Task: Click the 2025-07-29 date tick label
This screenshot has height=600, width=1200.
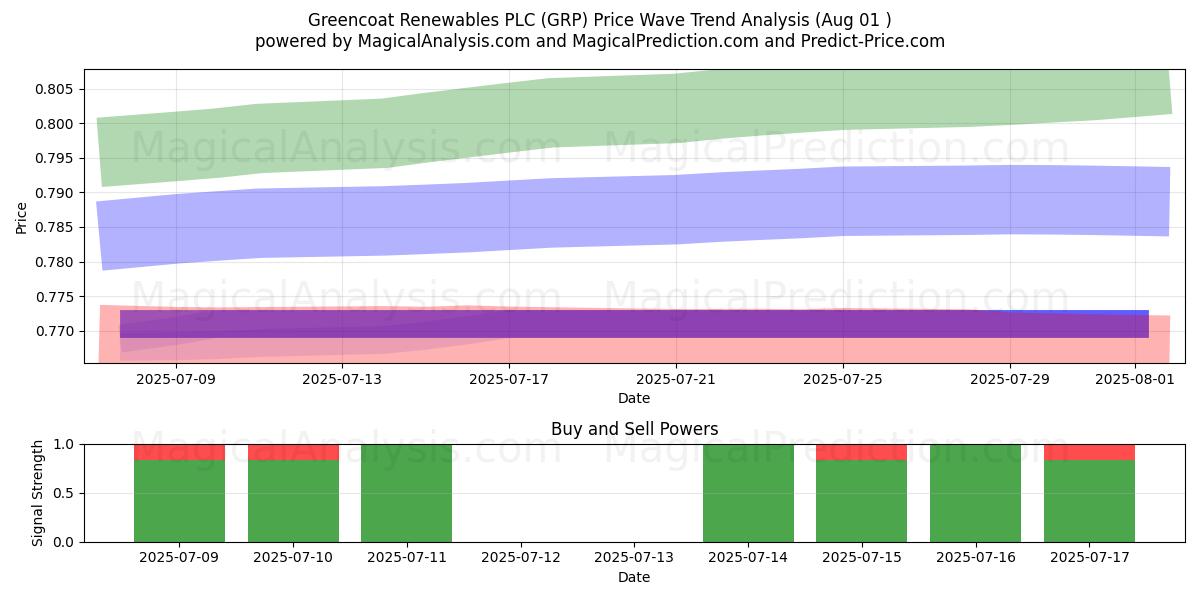Action: click(1009, 379)
